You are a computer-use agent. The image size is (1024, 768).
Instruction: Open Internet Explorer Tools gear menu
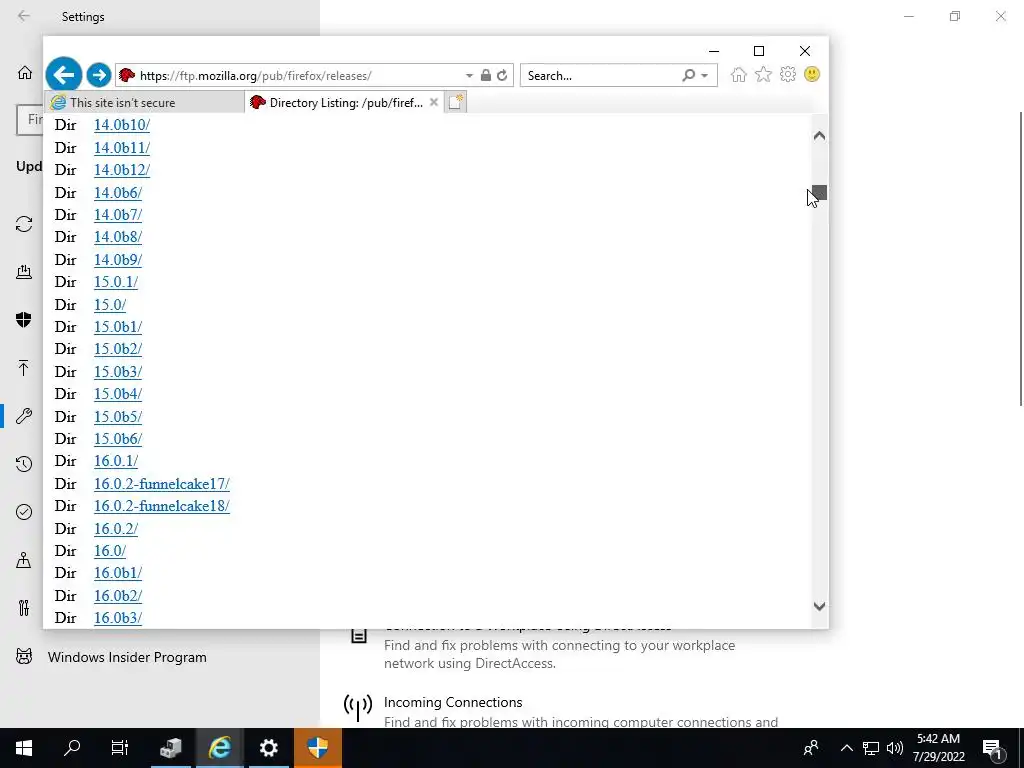788,74
